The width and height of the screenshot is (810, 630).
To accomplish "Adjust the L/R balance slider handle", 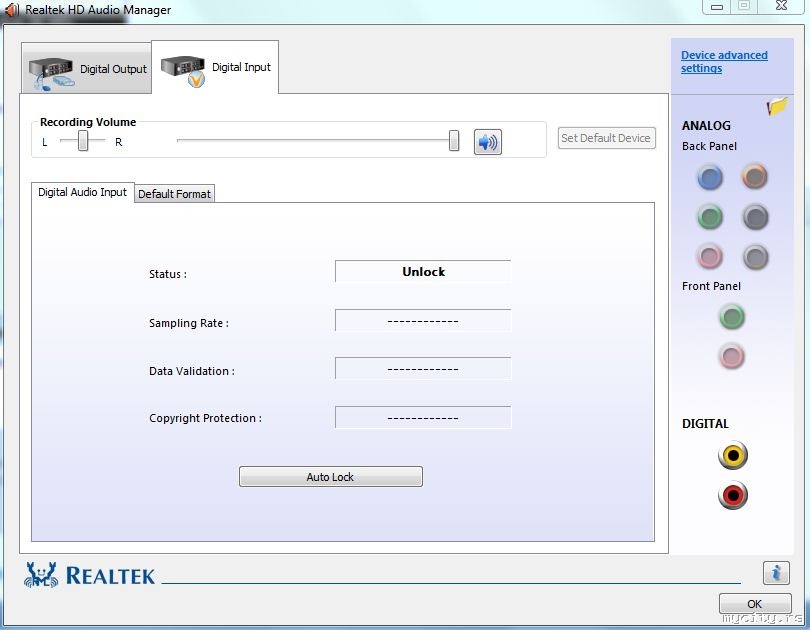I will click(x=83, y=140).
